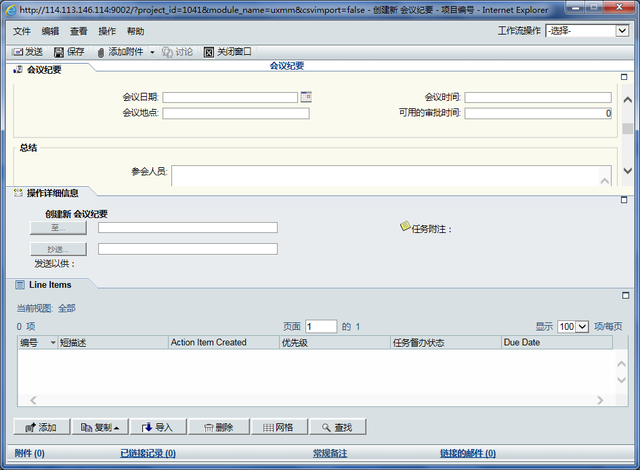Click the CC recipient input field

(188, 249)
